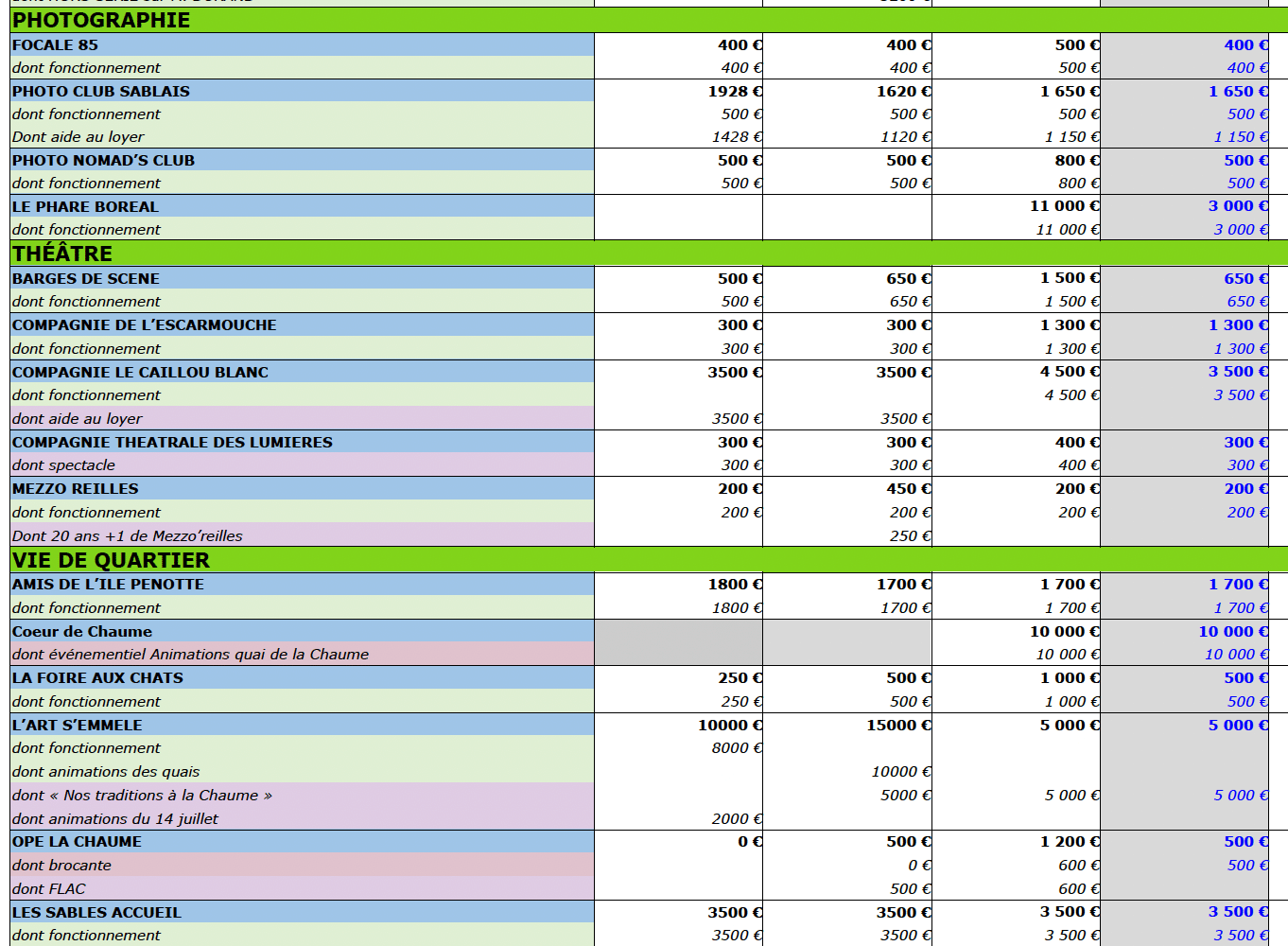Click the COMPAGNIE DE L'ESCARMOUCHE label
1288x946 pixels.
click(x=145, y=324)
